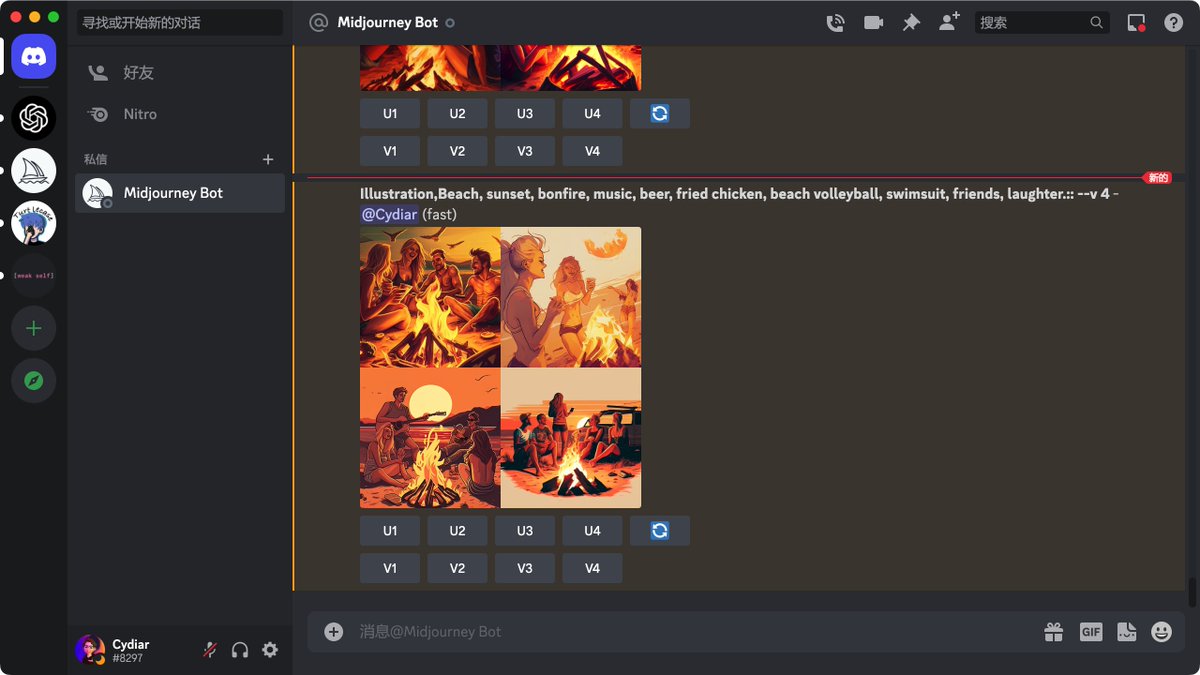Open the Explore compass in the server list
The height and width of the screenshot is (675, 1200).
tap(33, 380)
